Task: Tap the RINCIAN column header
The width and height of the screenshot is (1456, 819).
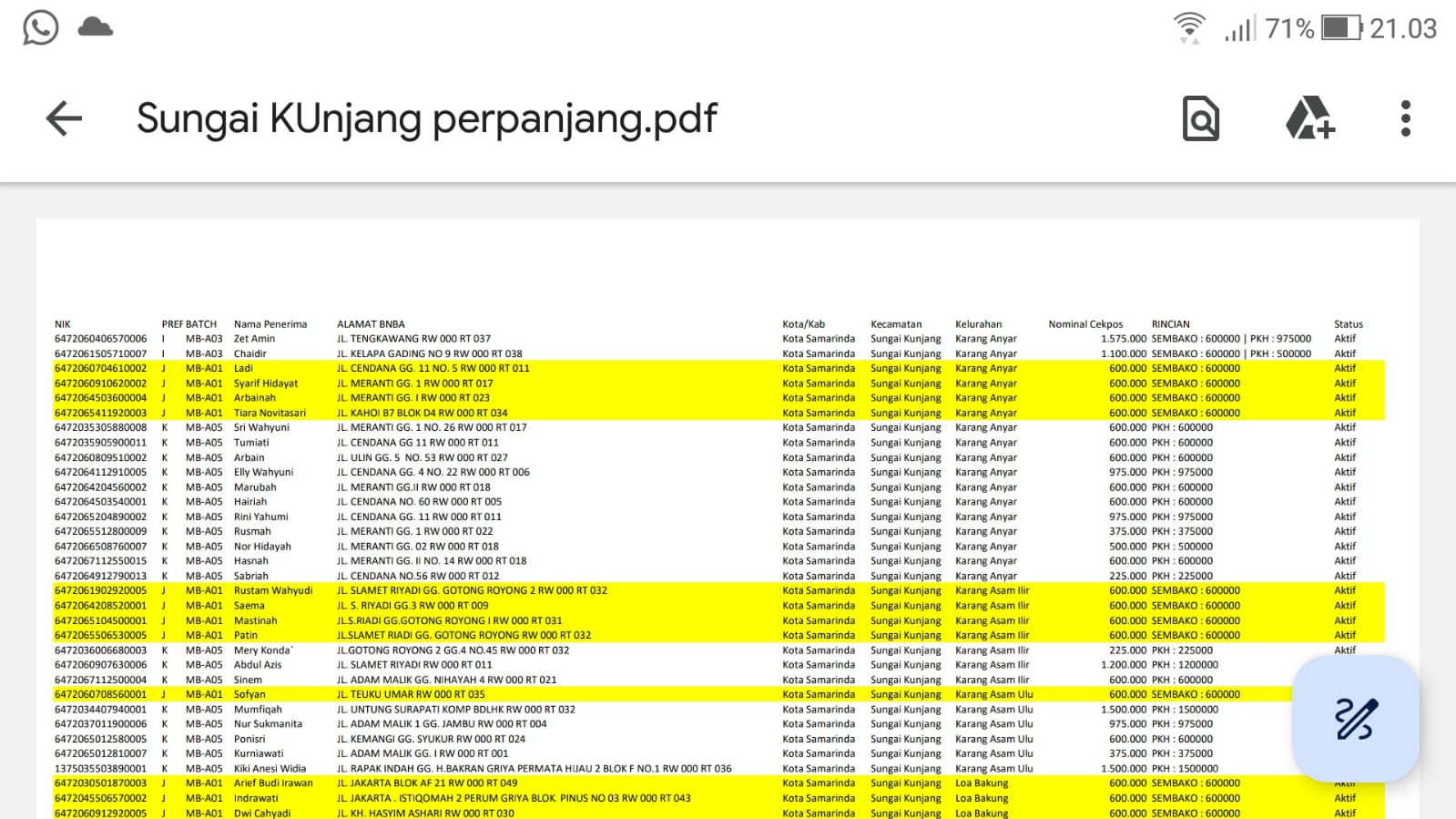Action: [1170, 324]
